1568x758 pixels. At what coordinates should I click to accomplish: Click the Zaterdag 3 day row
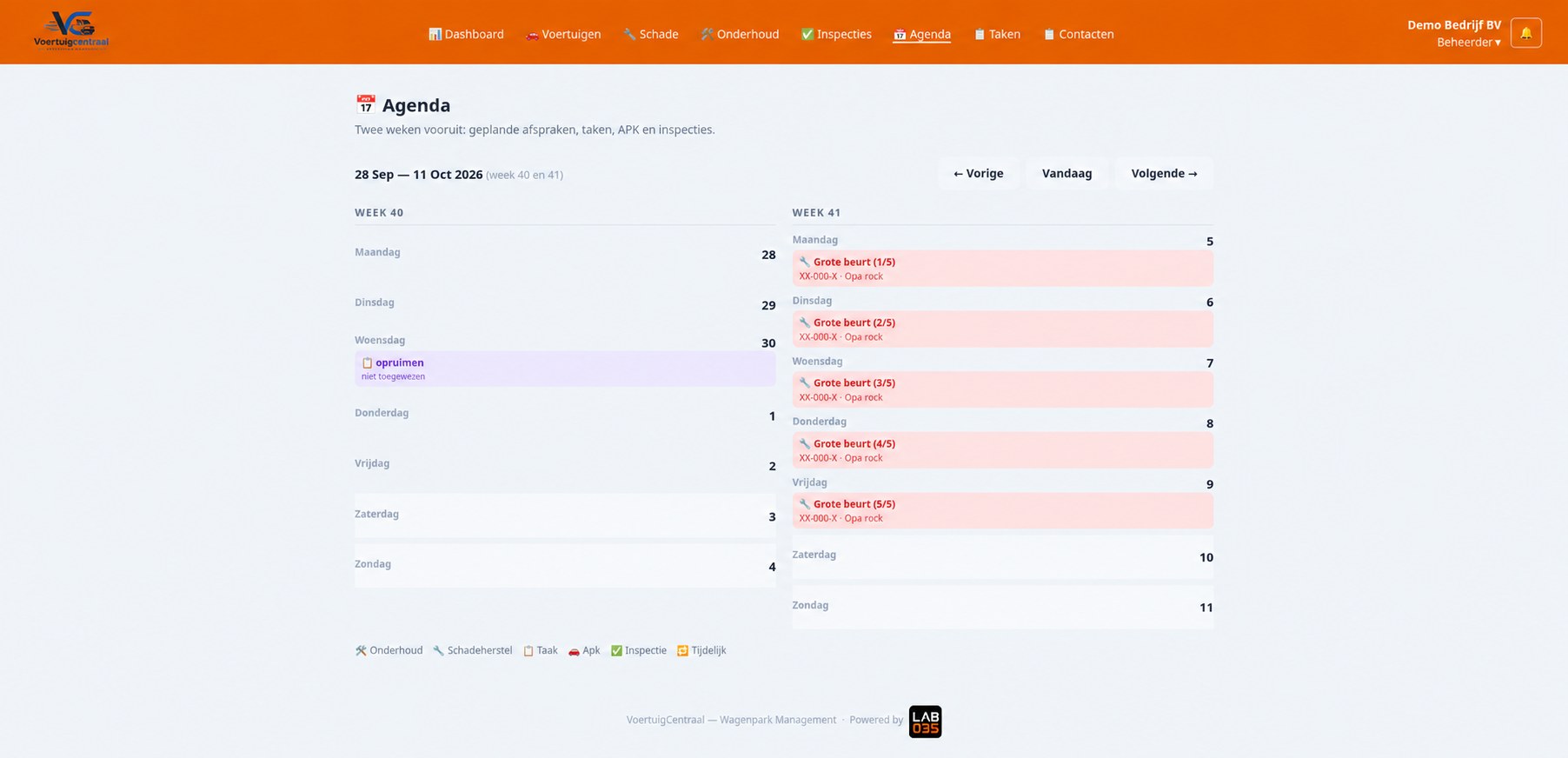565,515
